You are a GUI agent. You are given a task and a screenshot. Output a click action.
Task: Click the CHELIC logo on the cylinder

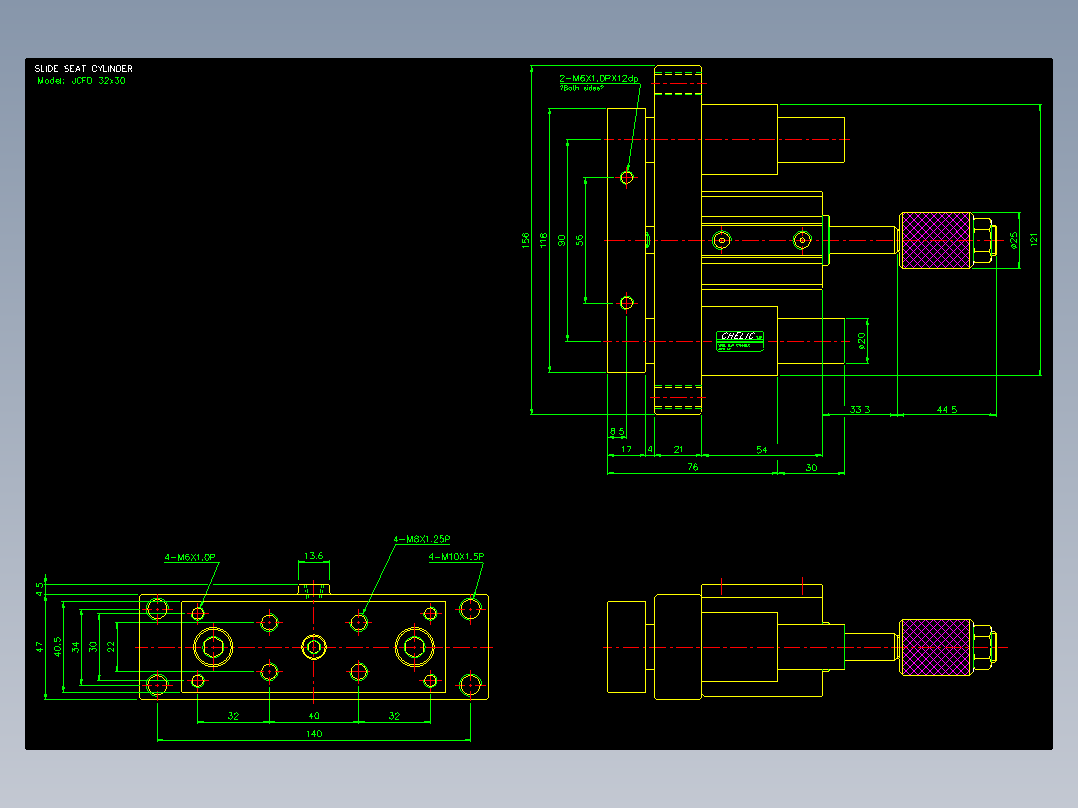click(740, 341)
